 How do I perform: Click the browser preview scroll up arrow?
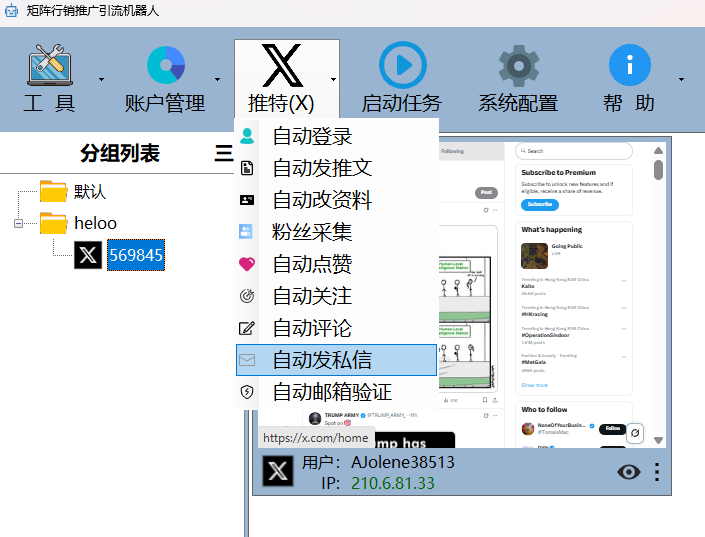point(658,151)
